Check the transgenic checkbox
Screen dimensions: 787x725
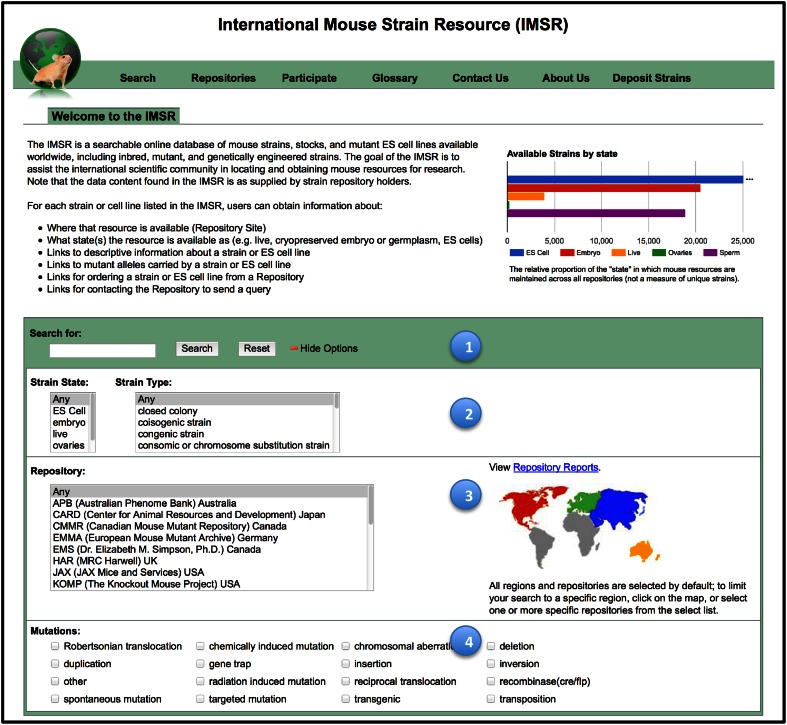[x=345, y=699]
